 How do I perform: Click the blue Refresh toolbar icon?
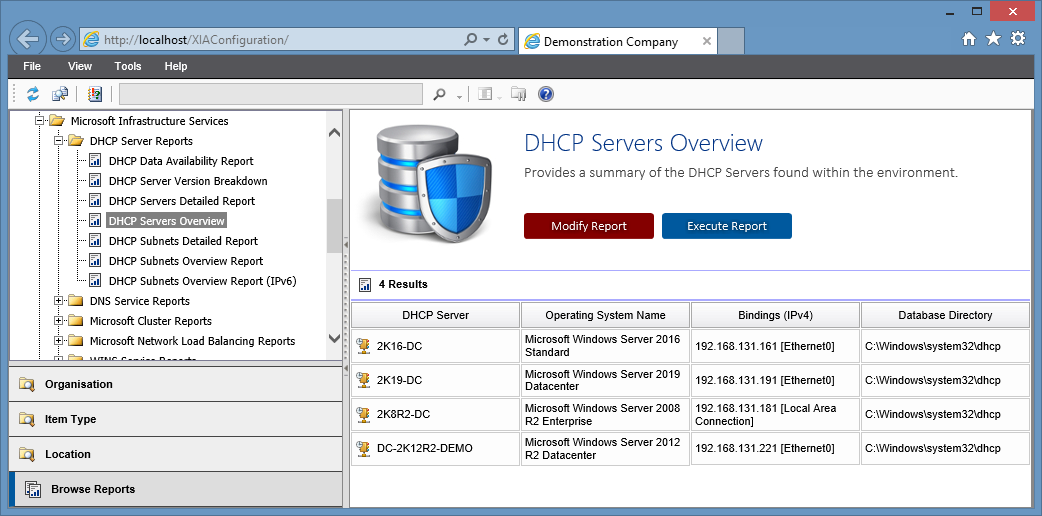point(33,94)
